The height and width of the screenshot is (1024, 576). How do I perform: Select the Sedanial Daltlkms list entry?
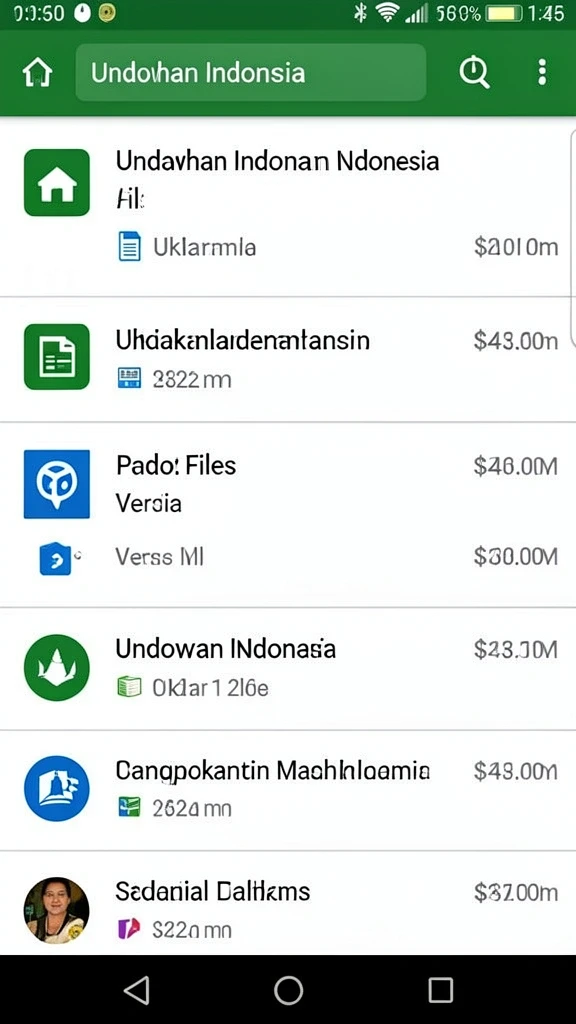coord(288,904)
